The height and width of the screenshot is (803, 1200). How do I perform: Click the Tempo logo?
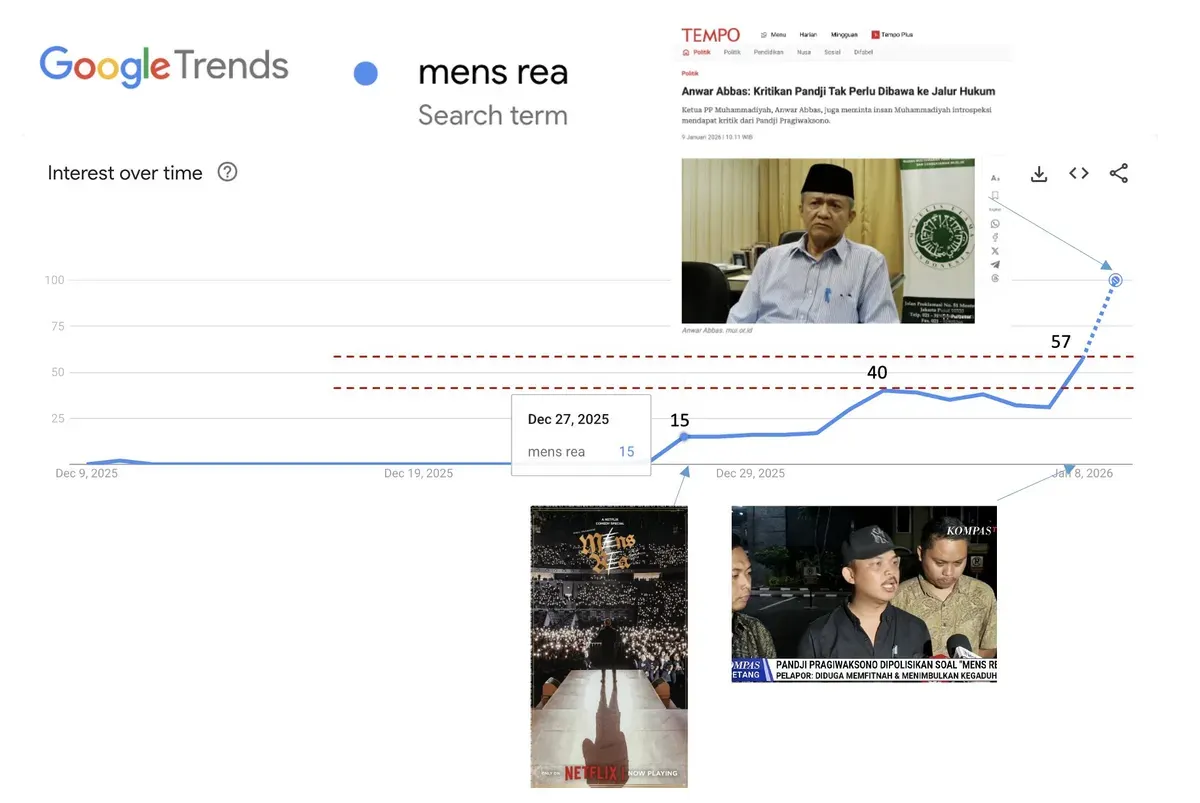click(x=710, y=35)
